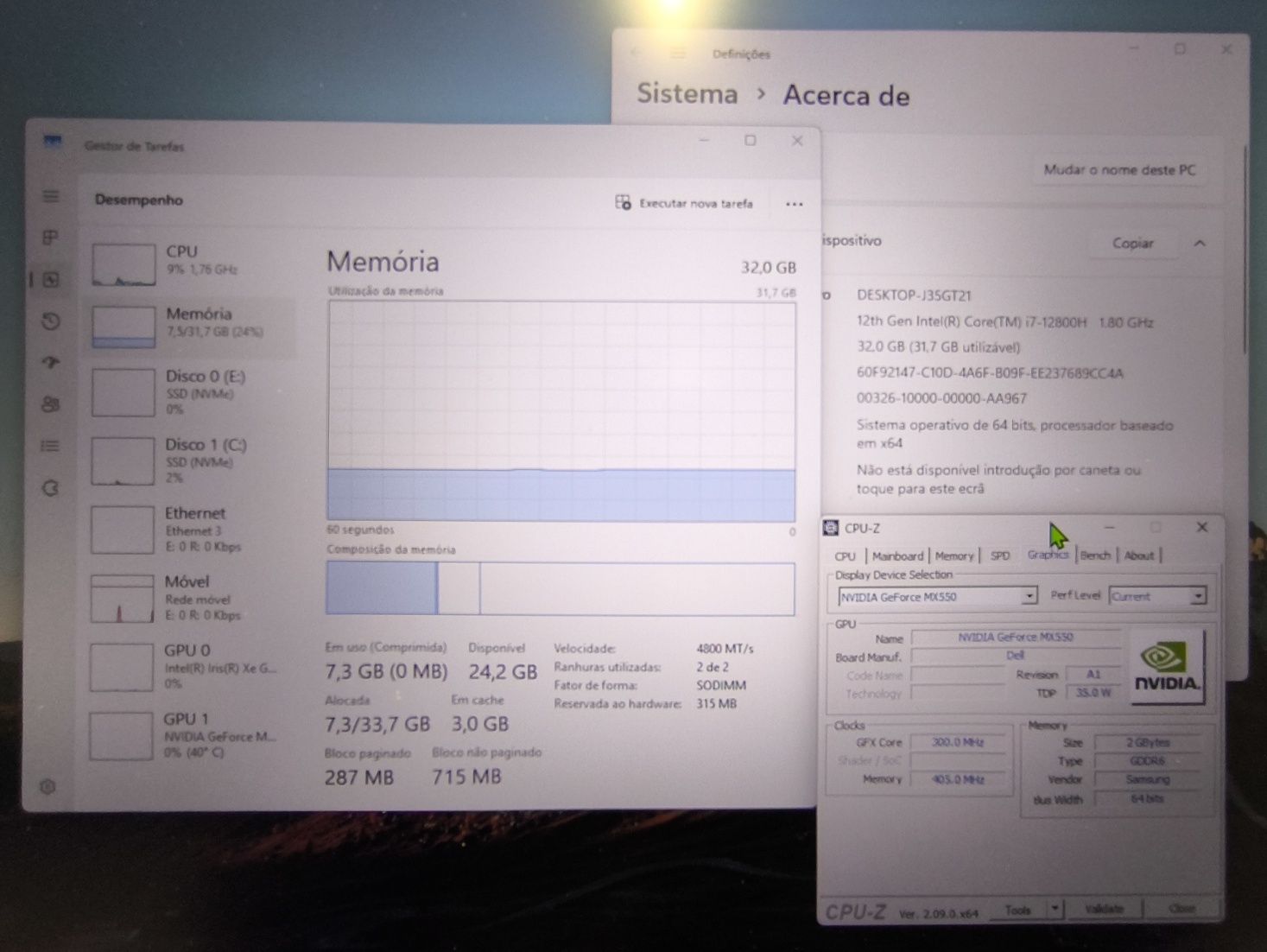Viewport: 1267px width, 952px height.
Task: Switch to the Mainboard tab in CPU-Z
Action: click(897, 555)
